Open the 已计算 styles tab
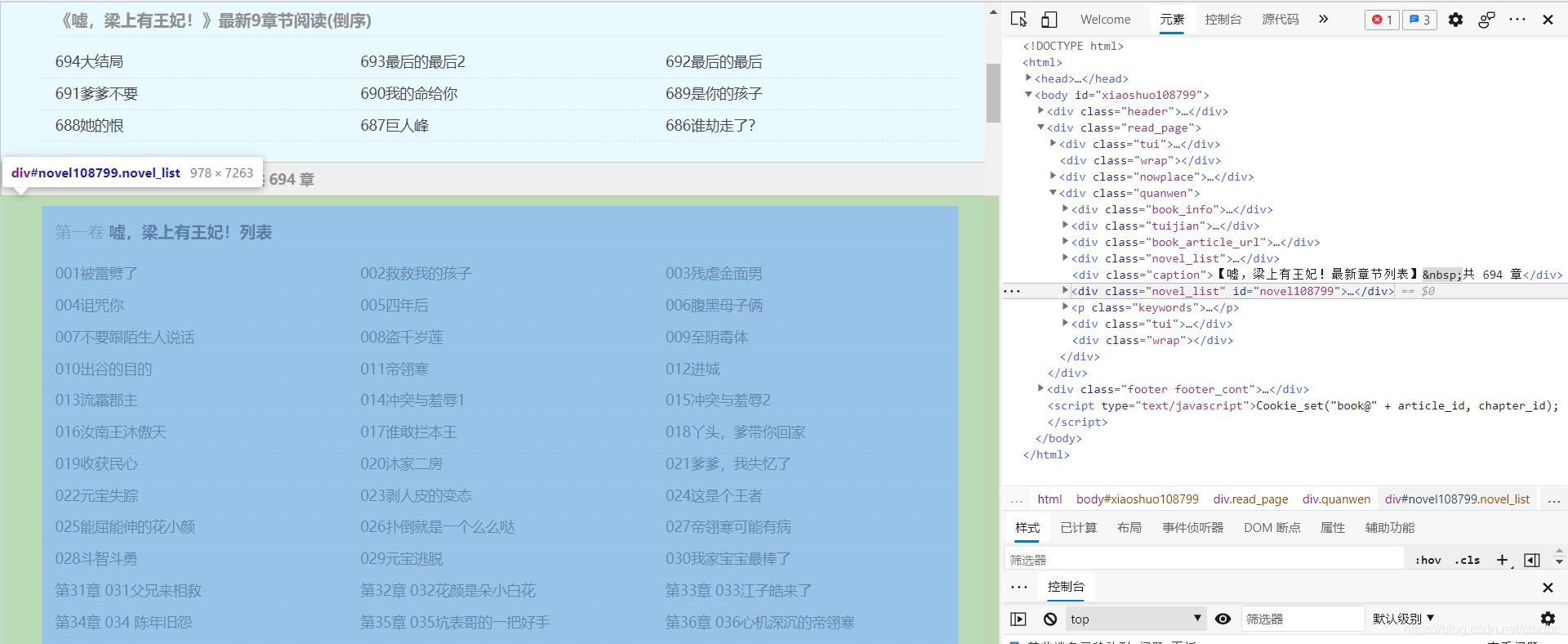This screenshot has width=1568, height=644. point(1078,528)
